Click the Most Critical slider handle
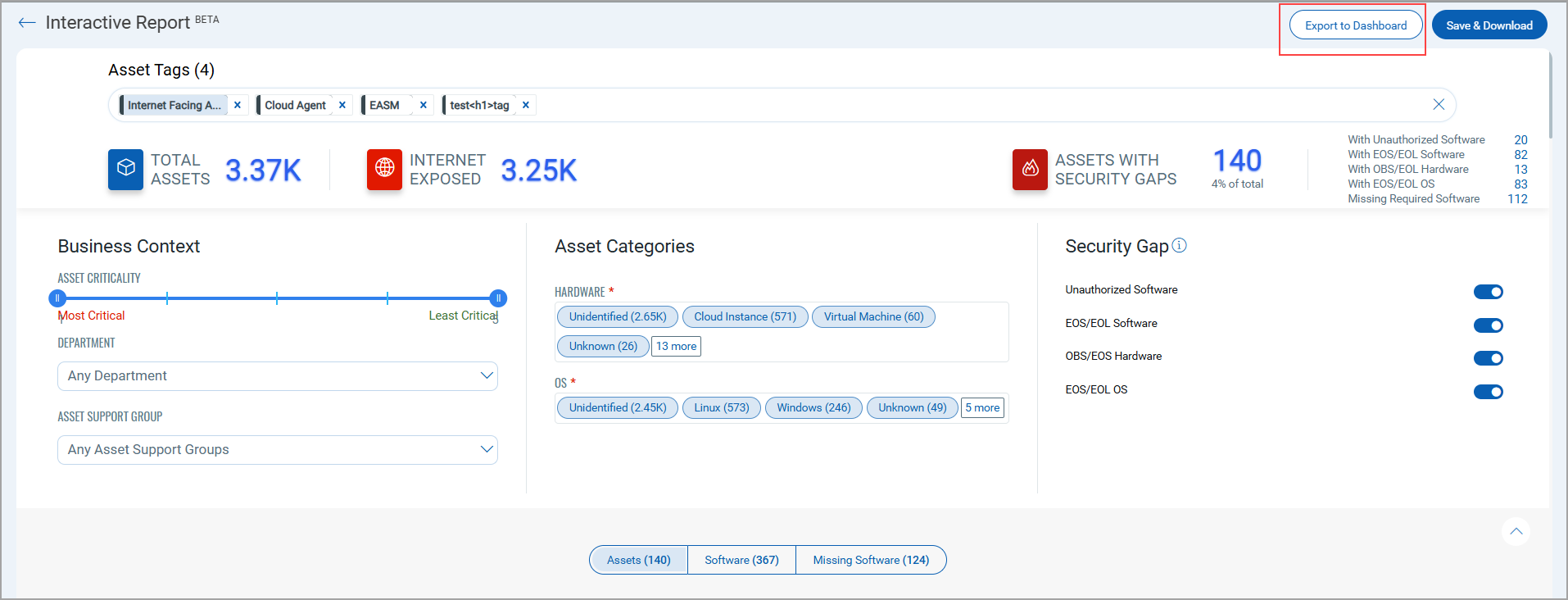This screenshot has width=1568, height=600. click(57, 298)
